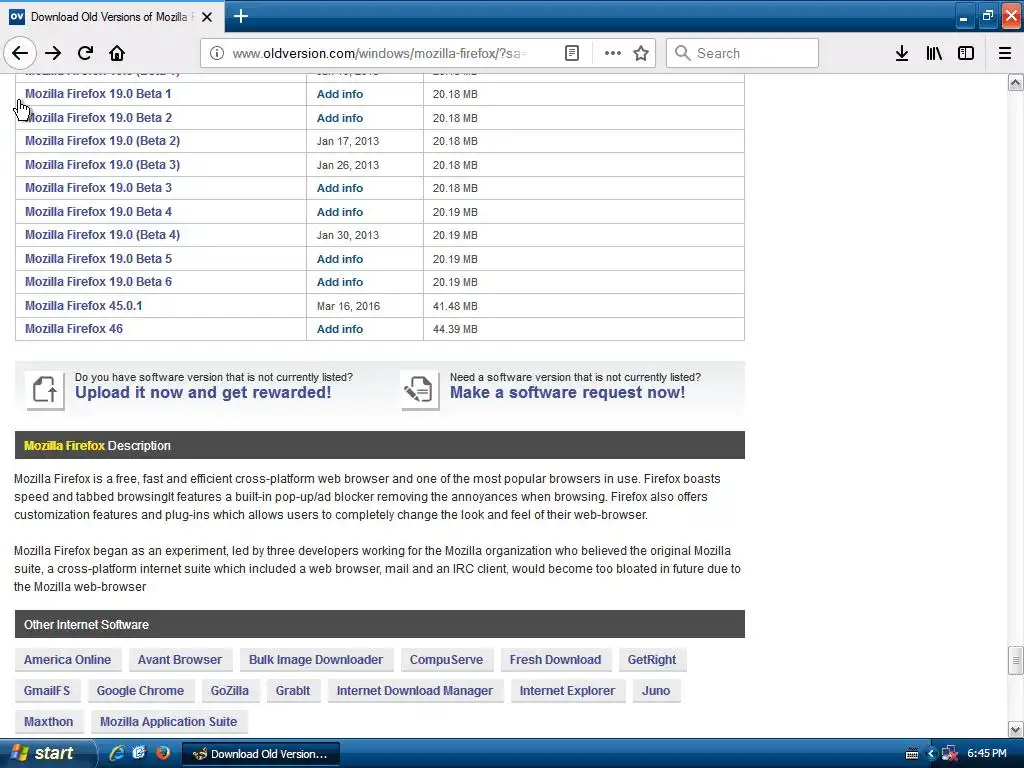Open Mozilla Firefox 19.0 (Beta 4) link

103,235
